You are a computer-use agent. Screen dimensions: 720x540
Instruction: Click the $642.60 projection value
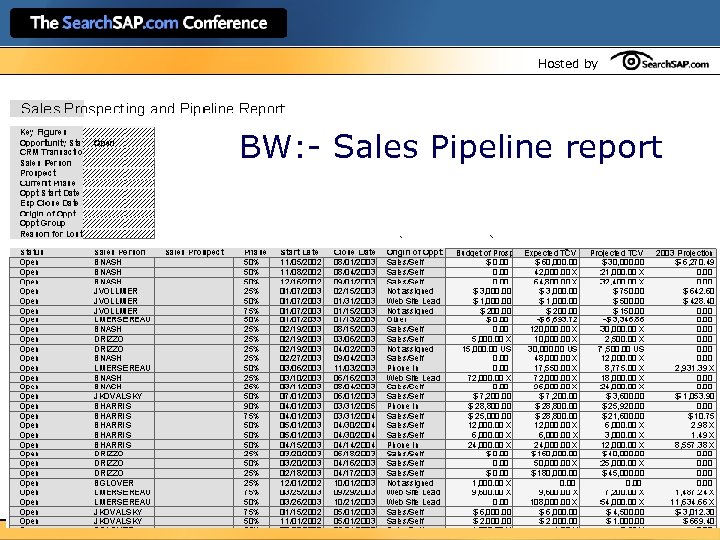[x=698, y=291]
